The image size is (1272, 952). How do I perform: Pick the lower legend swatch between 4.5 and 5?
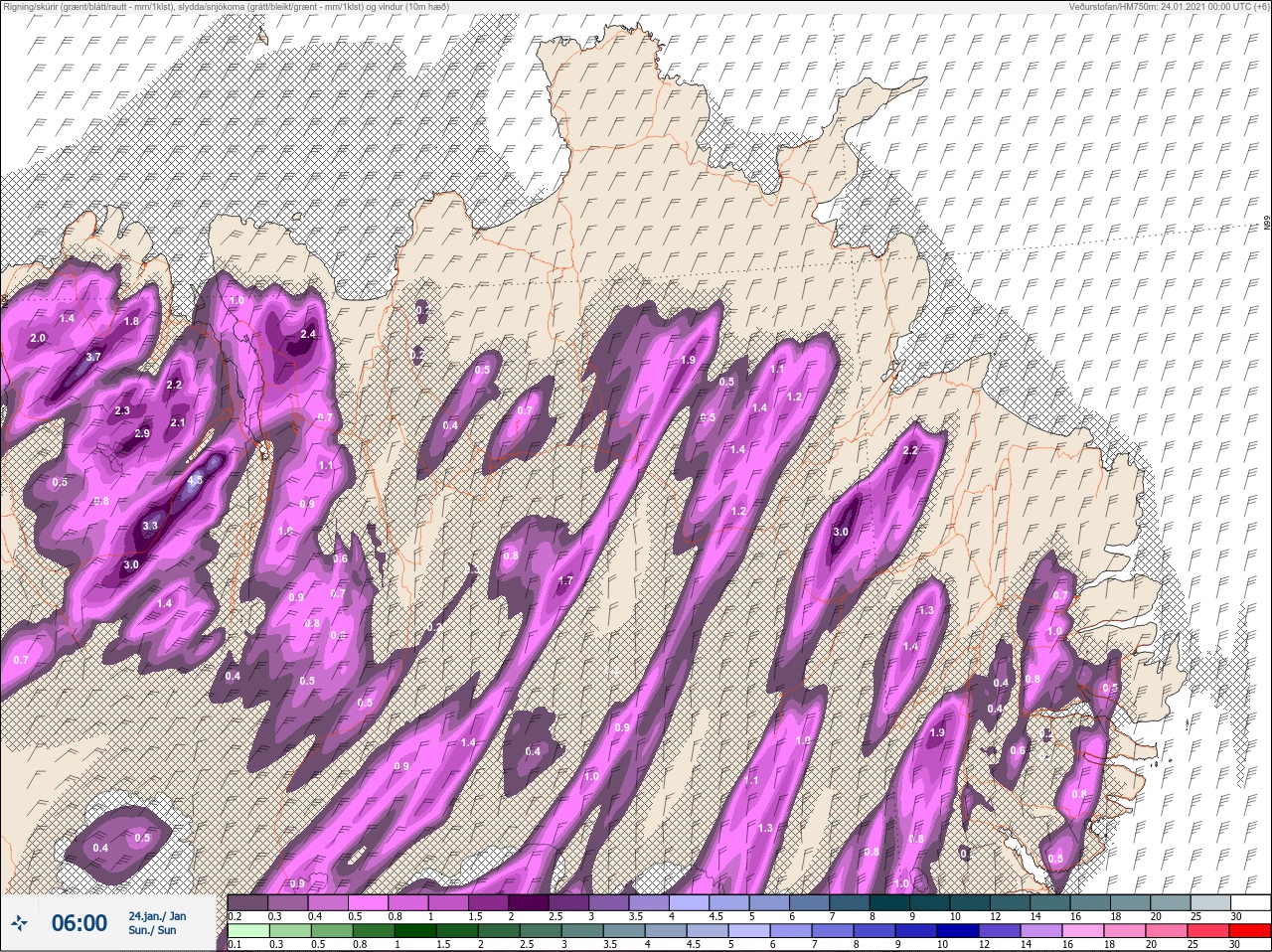tap(710, 931)
